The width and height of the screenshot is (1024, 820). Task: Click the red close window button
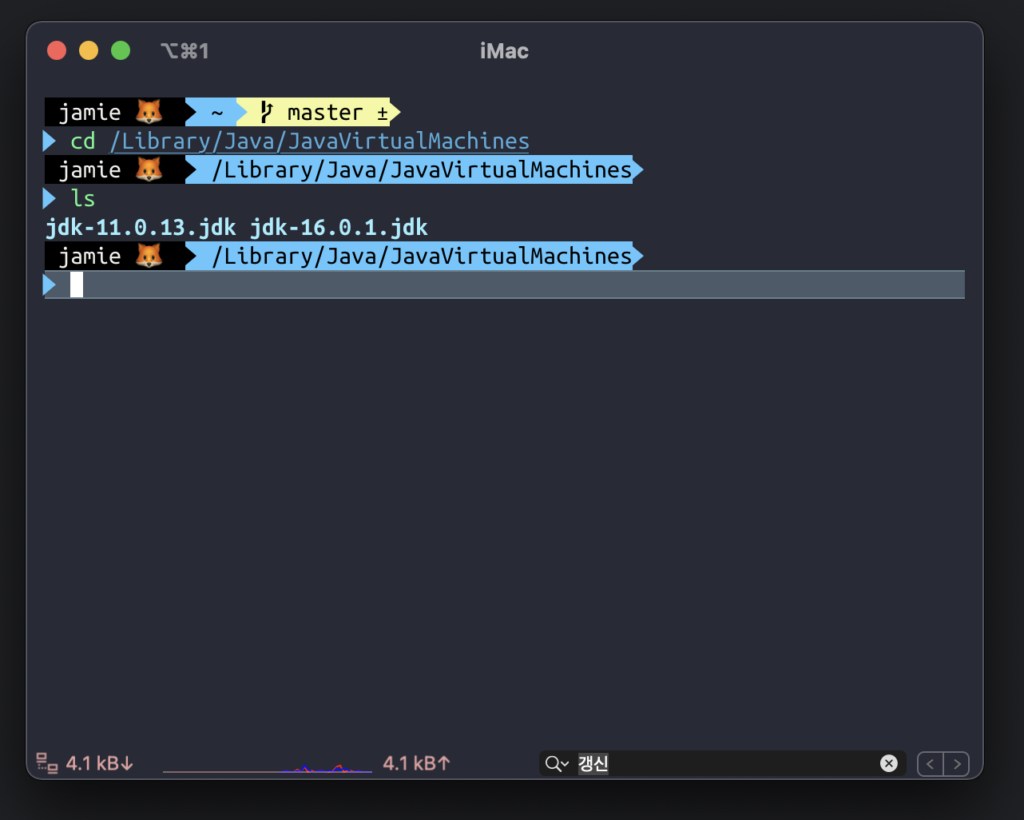coord(57,50)
